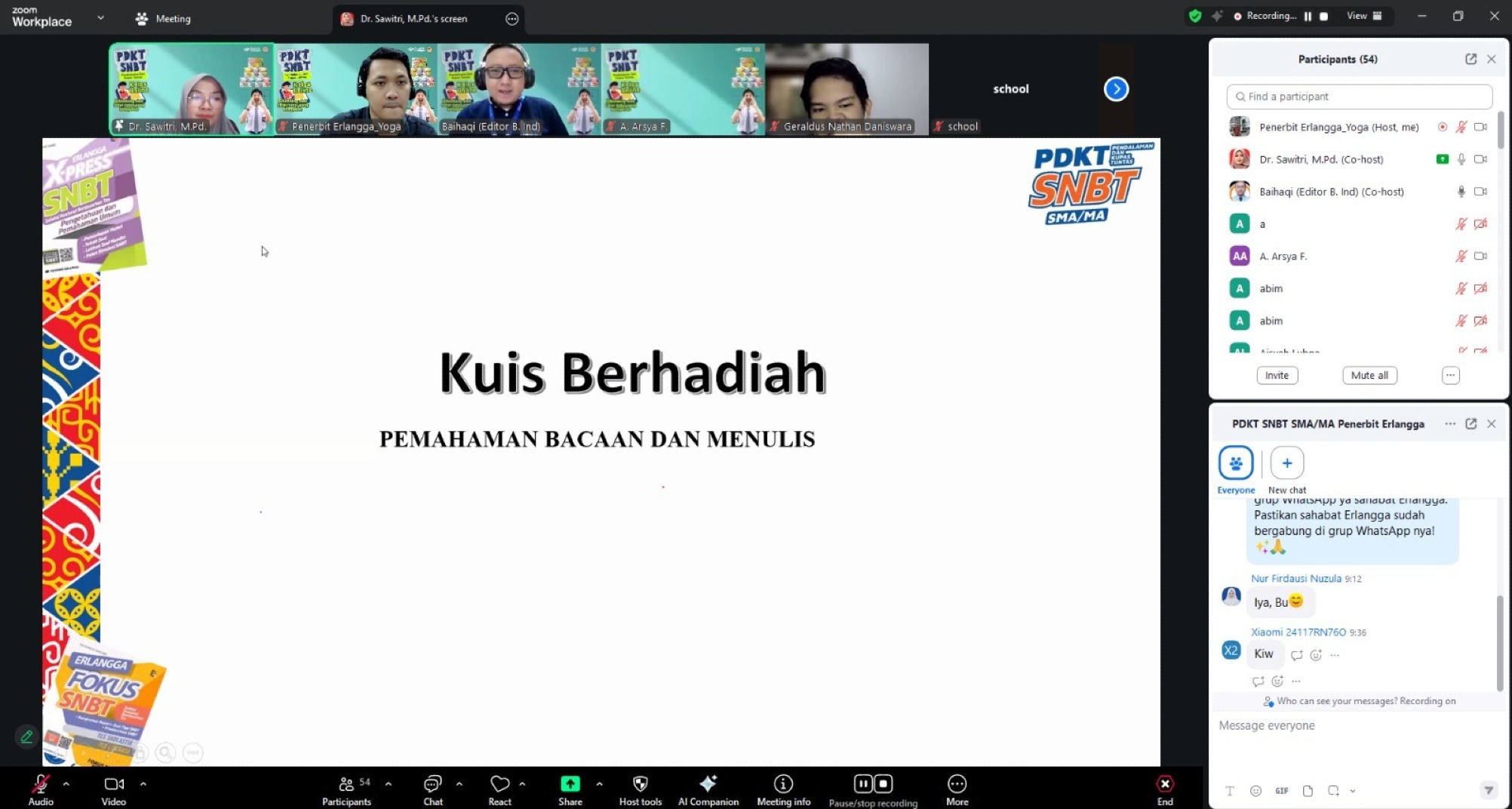The height and width of the screenshot is (809, 1512).
Task: Toggle microphone mute with Audio button
Action: click(x=41, y=785)
